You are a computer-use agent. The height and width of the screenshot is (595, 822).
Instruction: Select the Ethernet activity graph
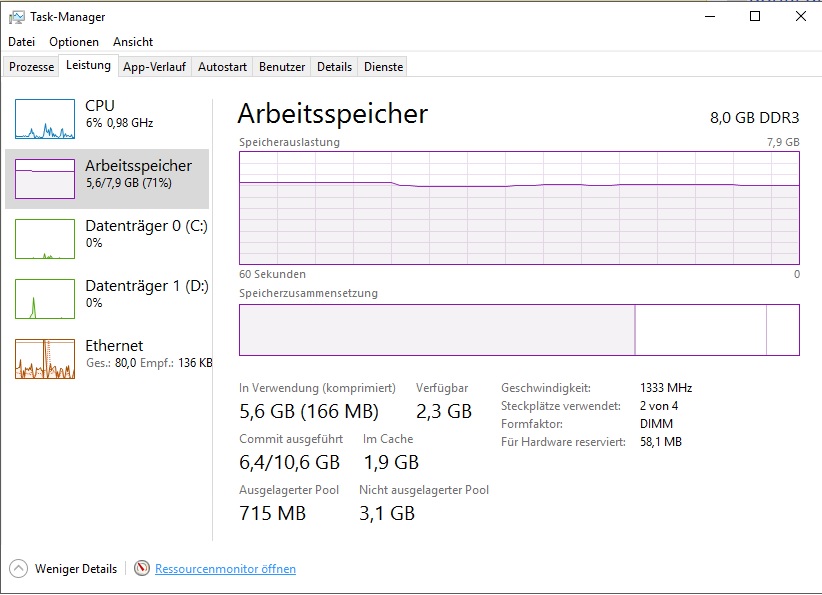click(45, 359)
